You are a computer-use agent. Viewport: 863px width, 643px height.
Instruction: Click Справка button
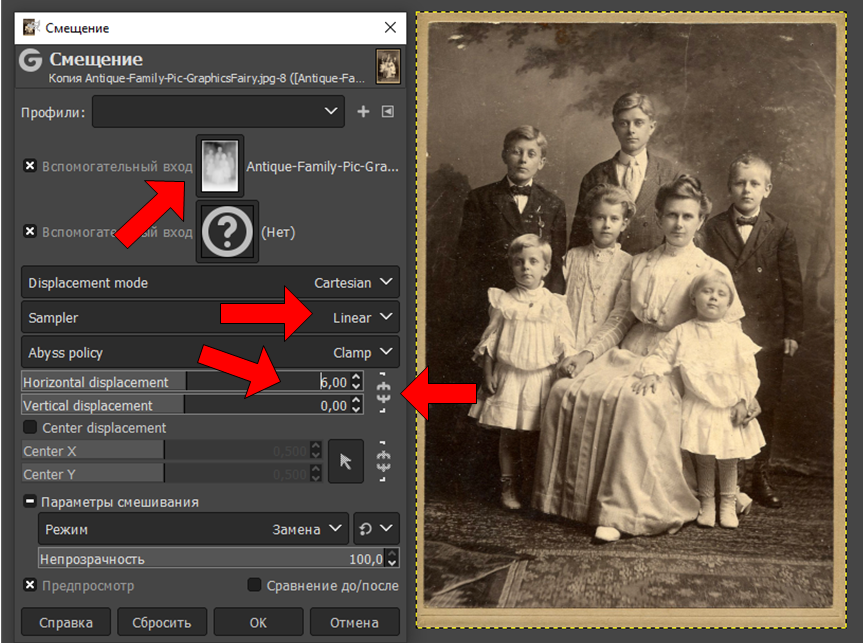[66, 622]
